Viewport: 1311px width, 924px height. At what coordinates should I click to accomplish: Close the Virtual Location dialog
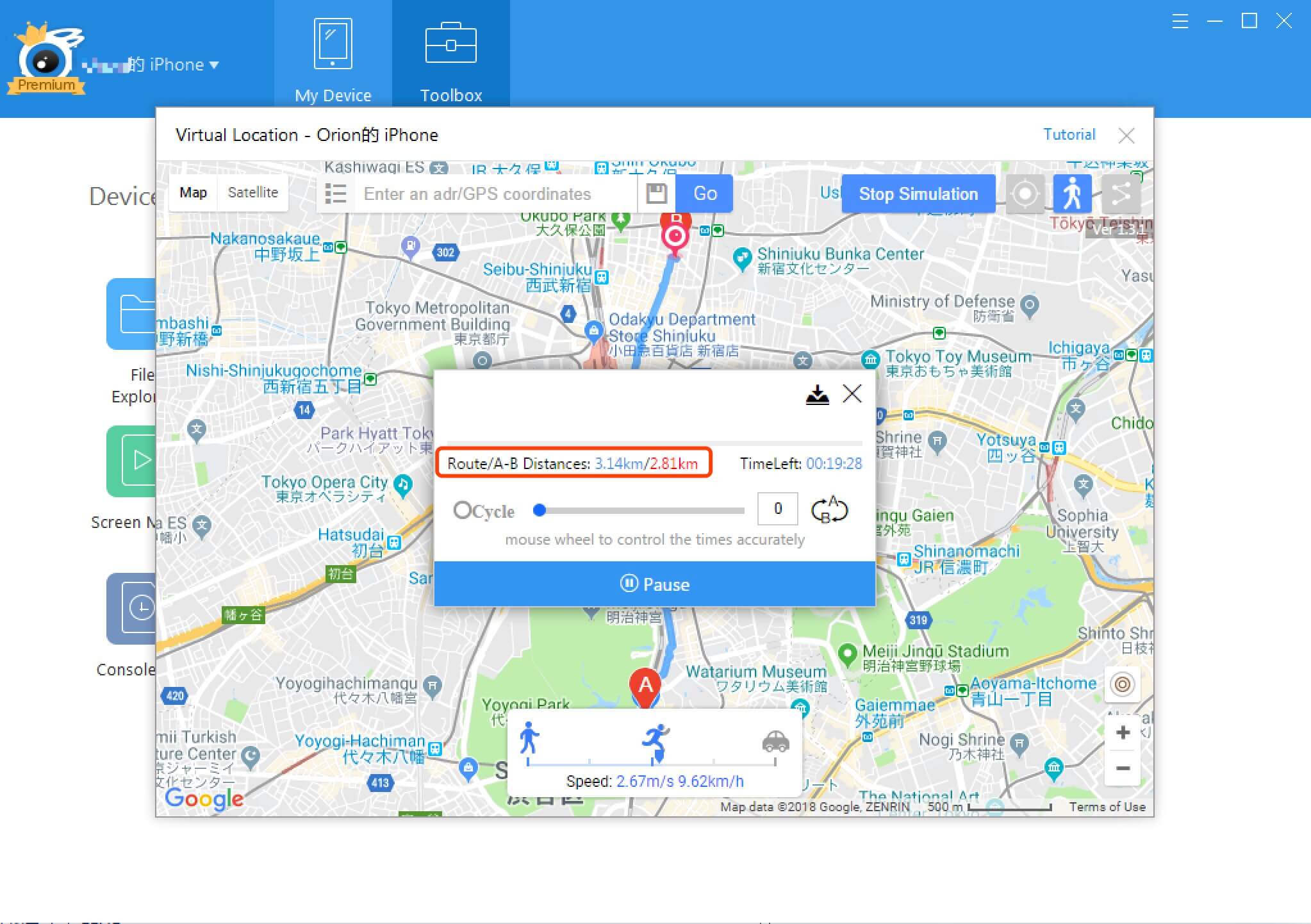pyautogui.click(x=1127, y=133)
